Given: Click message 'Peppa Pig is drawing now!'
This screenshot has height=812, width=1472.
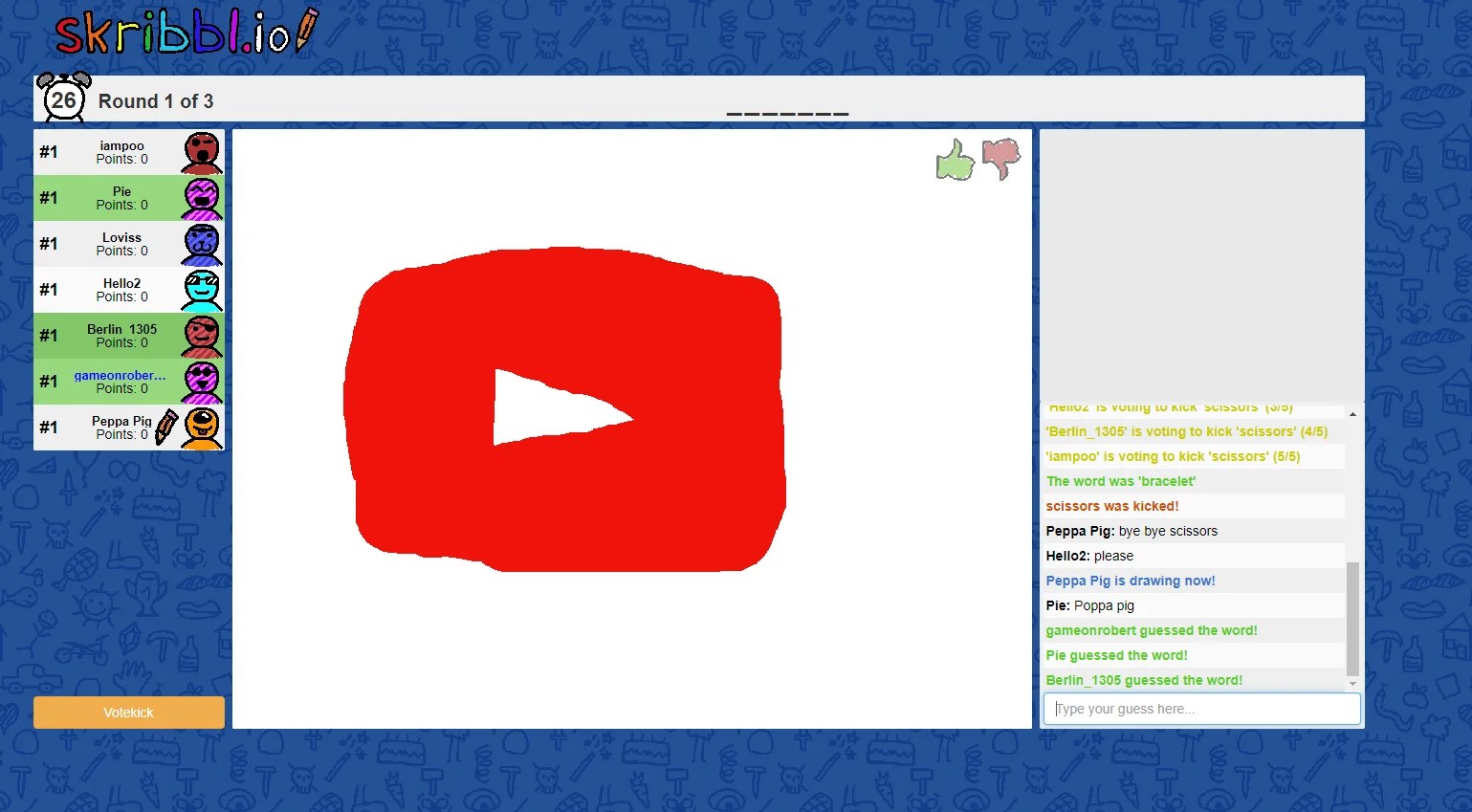Looking at the screenshot, I should coord(1130,581).
